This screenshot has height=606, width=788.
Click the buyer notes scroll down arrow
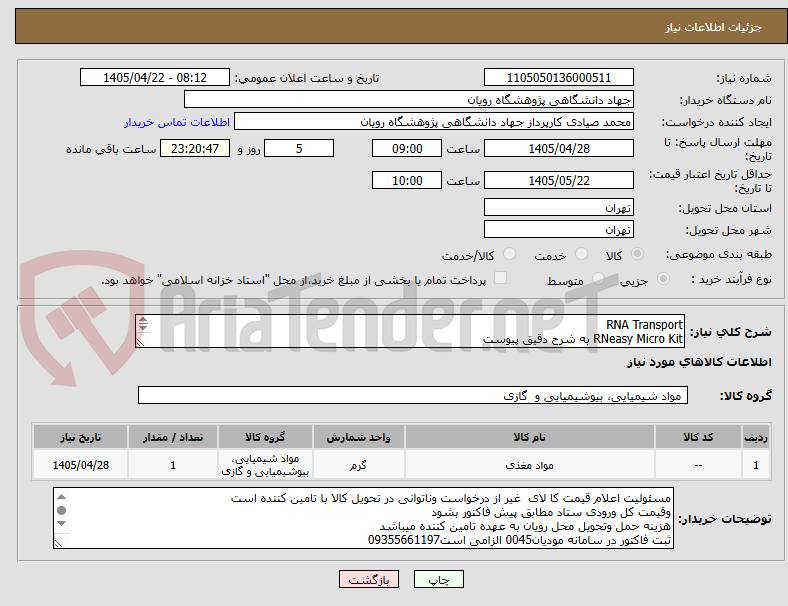click(x=62, y=524)
